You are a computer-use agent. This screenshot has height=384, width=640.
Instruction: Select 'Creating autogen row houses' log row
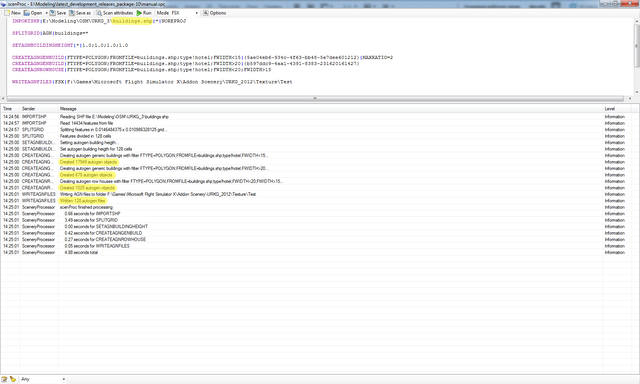(x=320, y=182)
